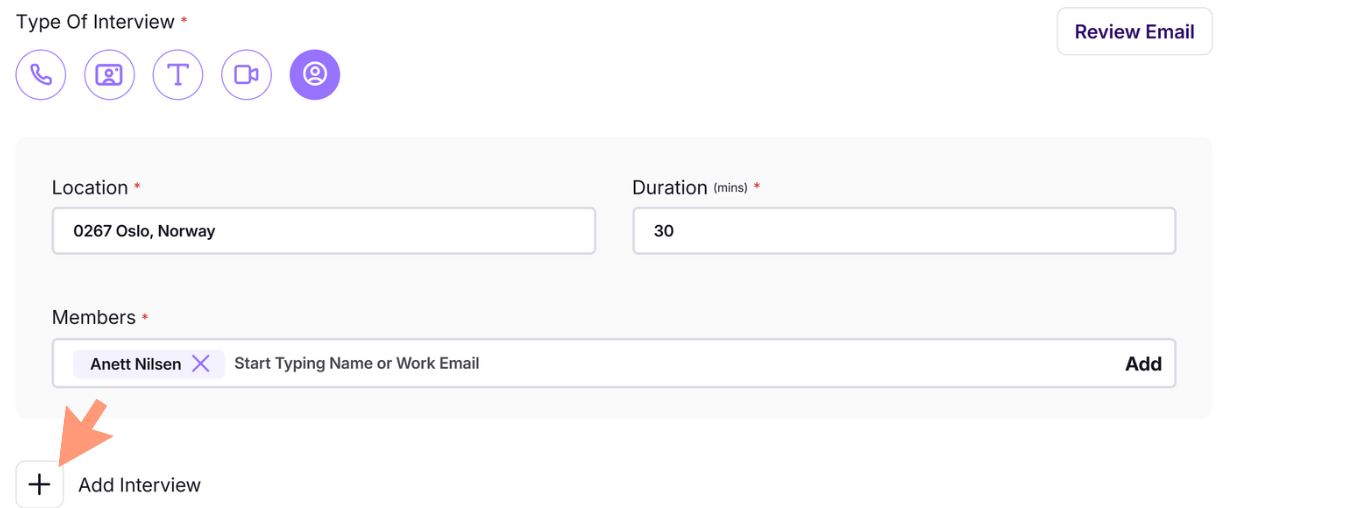This screenshot has height=508, width=1367.
Task: Click the orange arrow pointing at plus button
Action: pyautogui.click(x=86, y=432)
